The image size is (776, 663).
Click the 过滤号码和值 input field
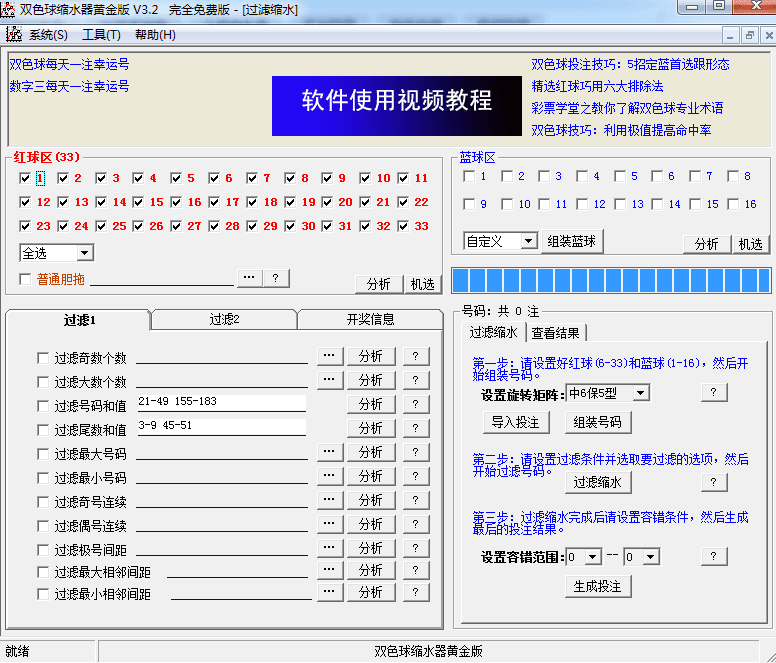221,402
